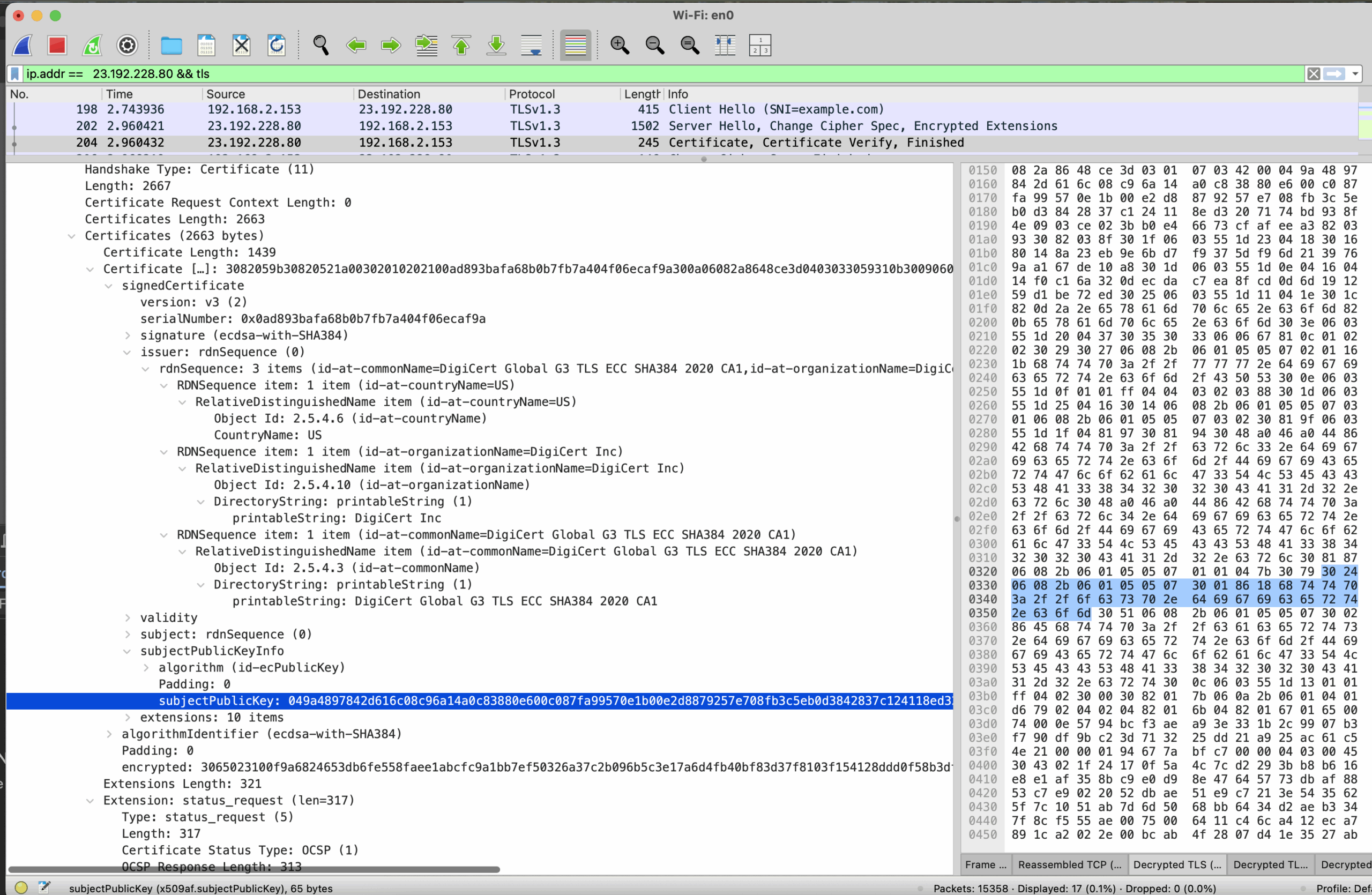Jump to the first packet
This screenshot has height=895, width=1372.
point(461,45)
